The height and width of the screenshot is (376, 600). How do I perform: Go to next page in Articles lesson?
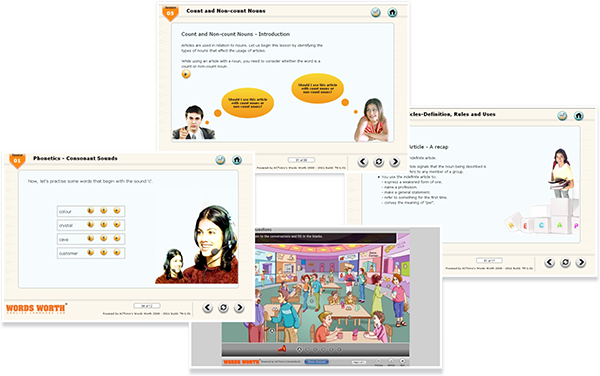coord(581,262)
